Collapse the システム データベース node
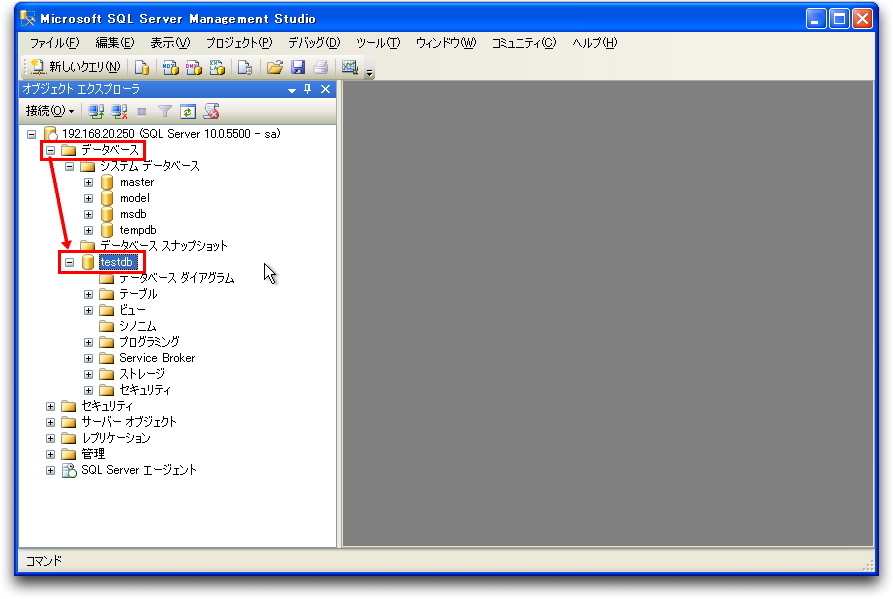The height and width of the screenshot is (599, 893). (69, 167)
